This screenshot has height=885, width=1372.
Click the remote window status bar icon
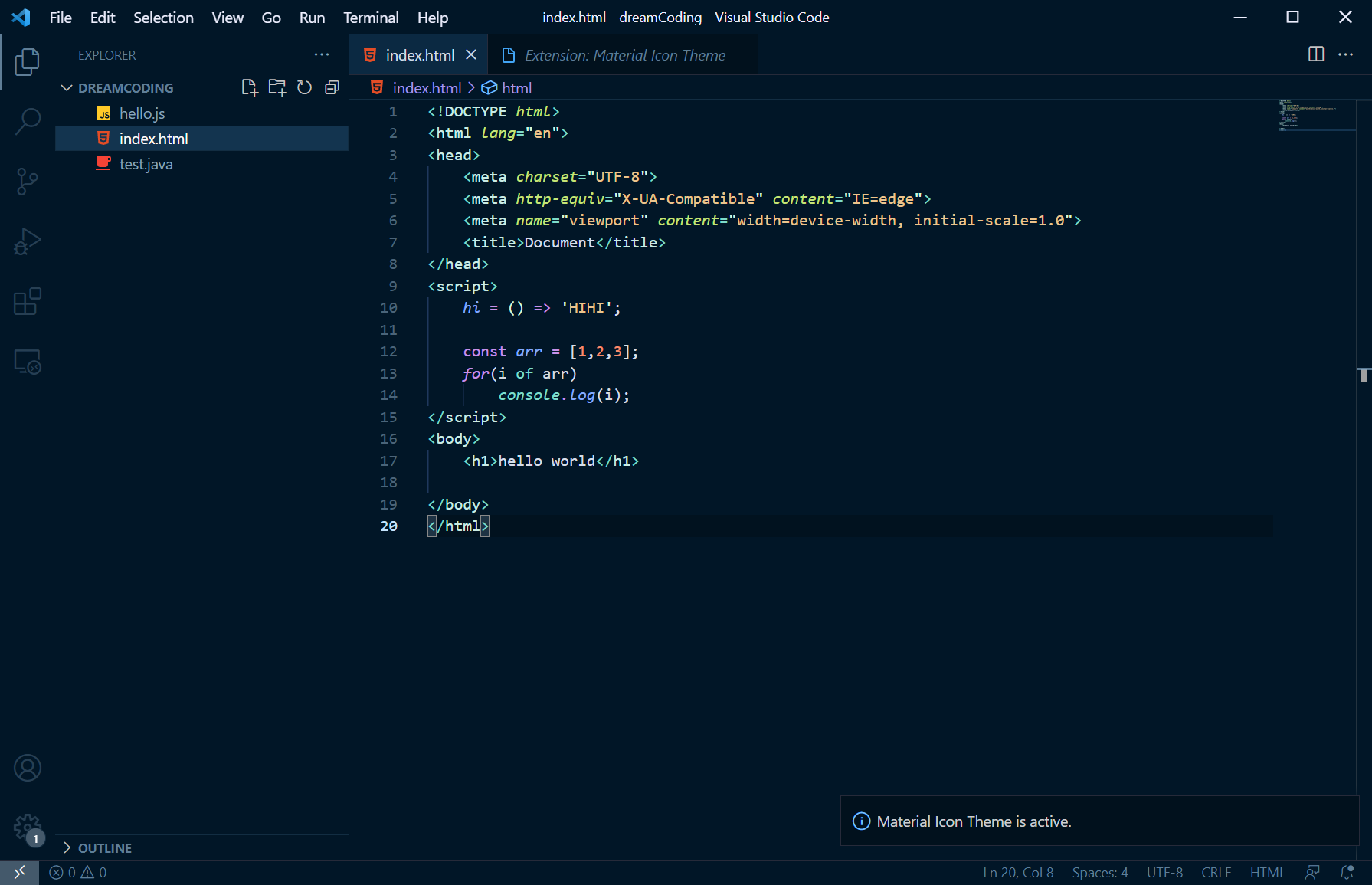click(19, 872)
